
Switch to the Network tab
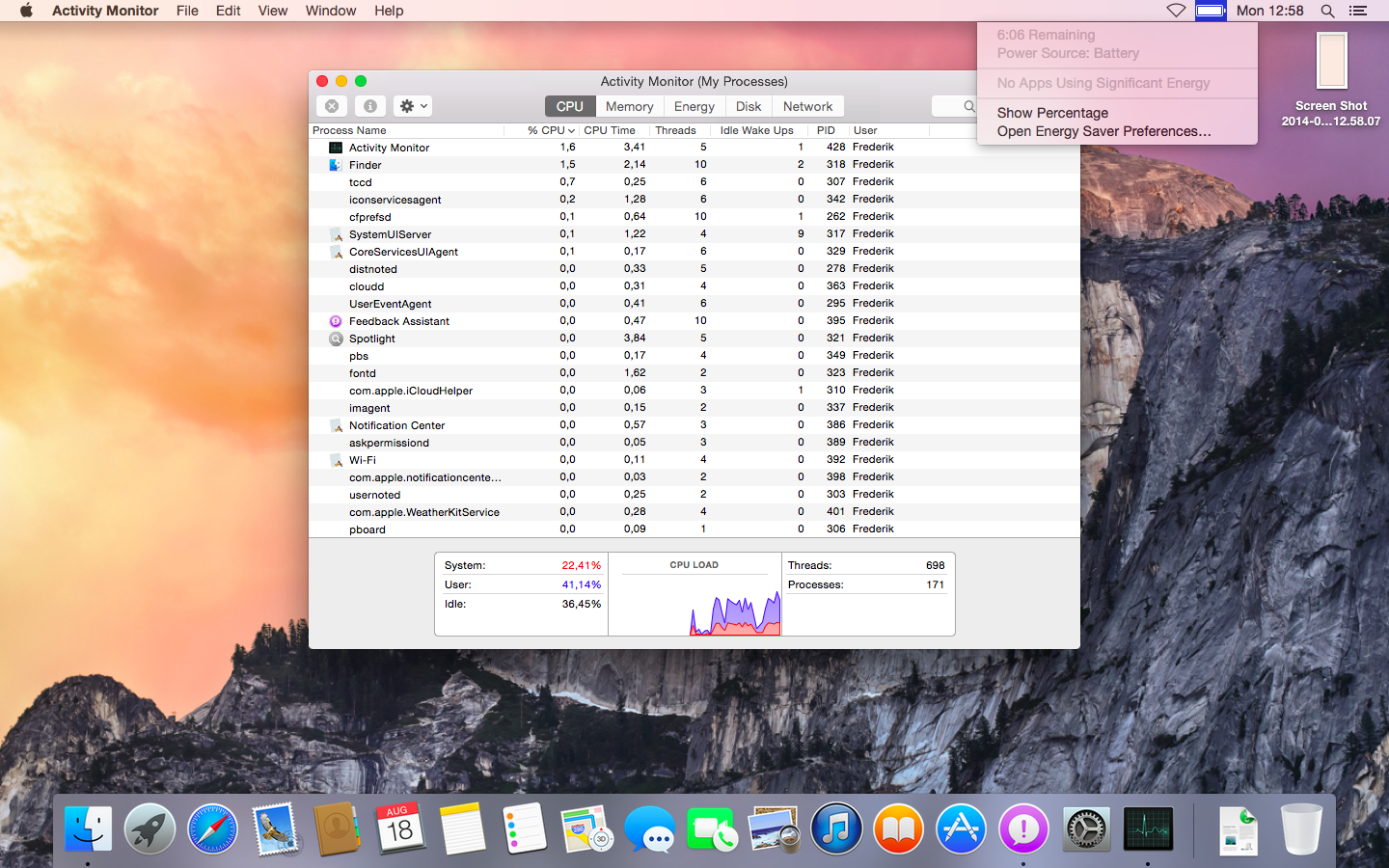pyautogui.click(x=808, y=106)
